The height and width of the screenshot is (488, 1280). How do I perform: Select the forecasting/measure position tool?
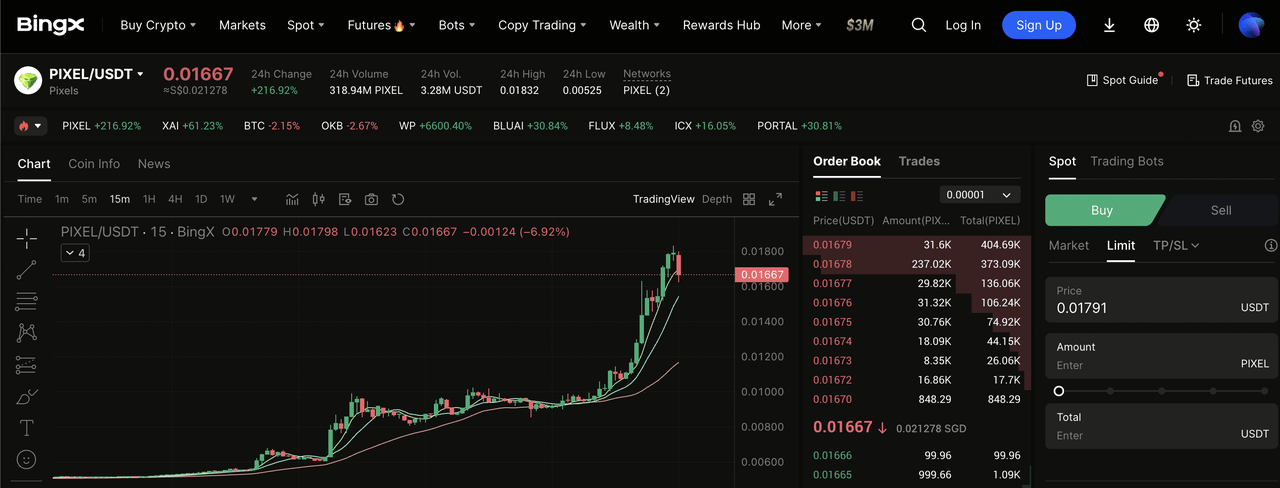(27, 364)
